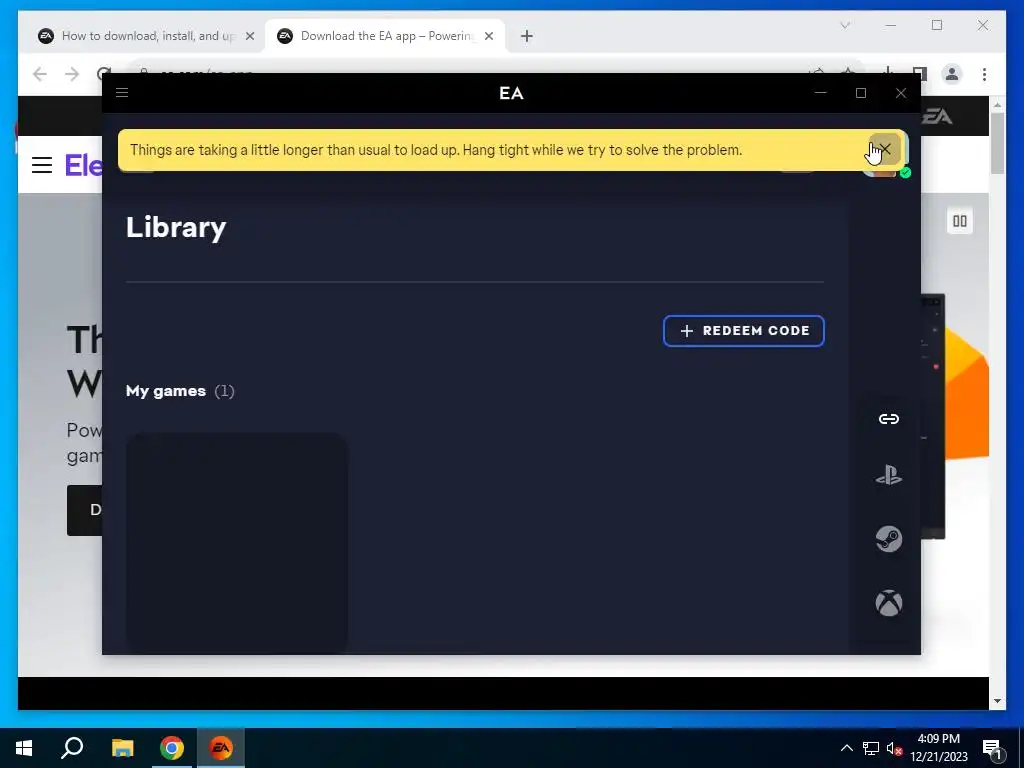Open the Chrome tab search dropdown

[845, 25]
